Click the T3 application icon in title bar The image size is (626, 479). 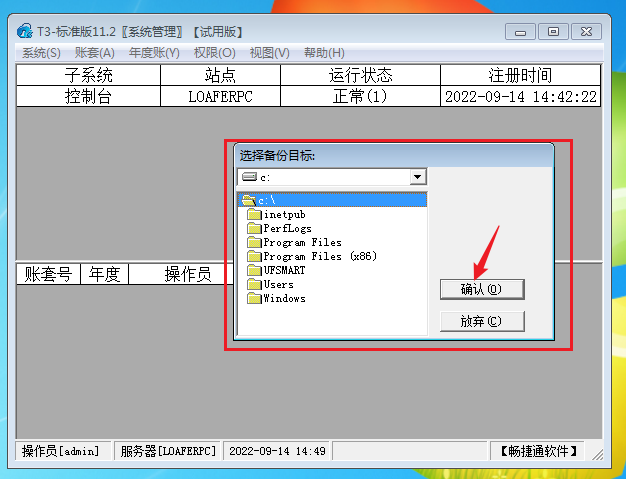(x=25, y=31)
